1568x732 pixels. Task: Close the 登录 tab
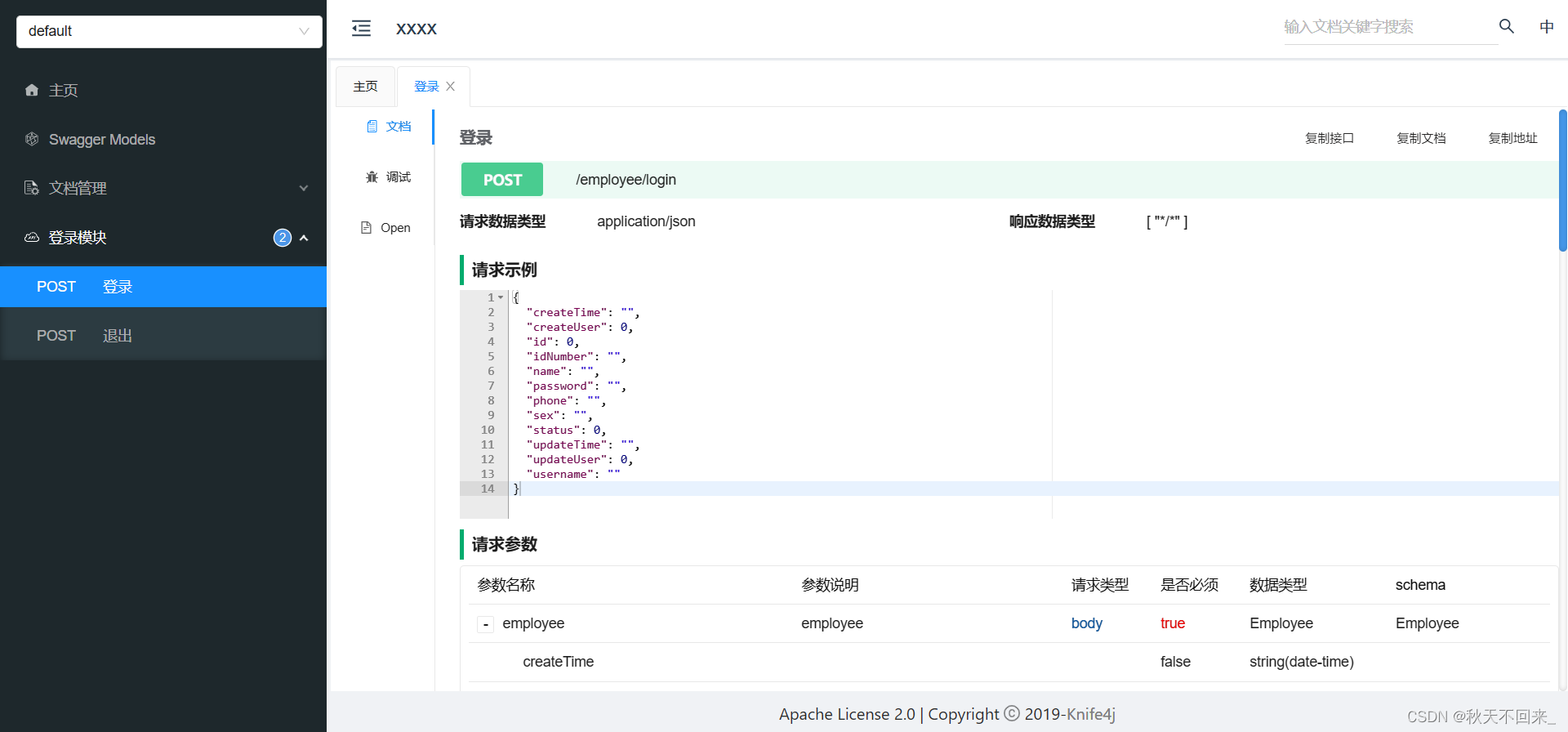point(450,86)
